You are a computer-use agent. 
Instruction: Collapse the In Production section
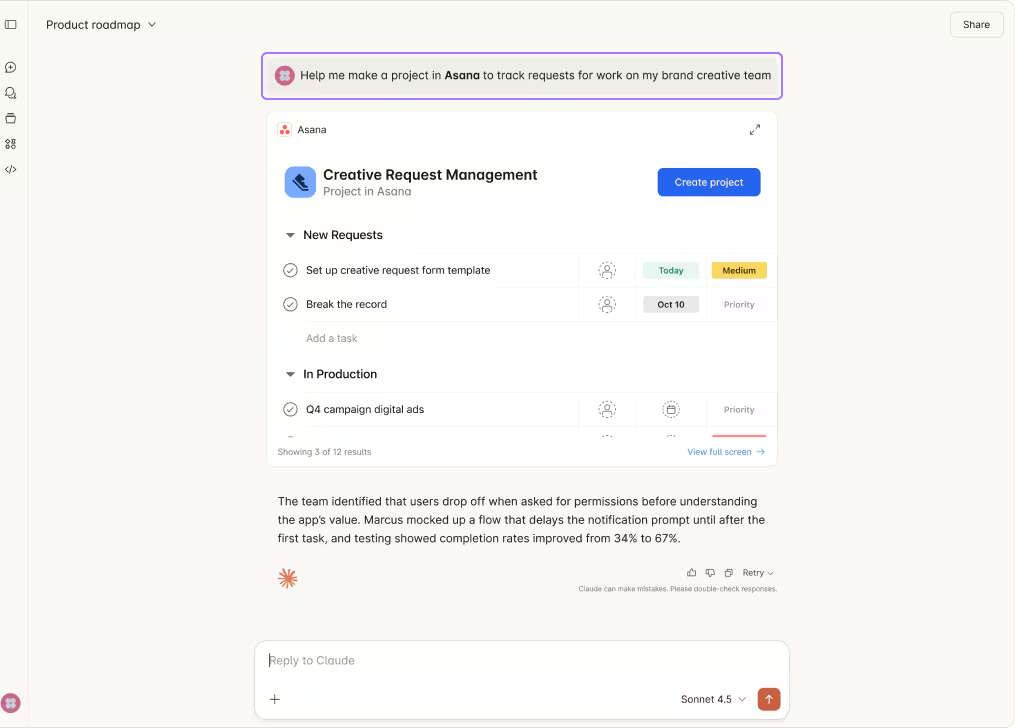[289, 374]
